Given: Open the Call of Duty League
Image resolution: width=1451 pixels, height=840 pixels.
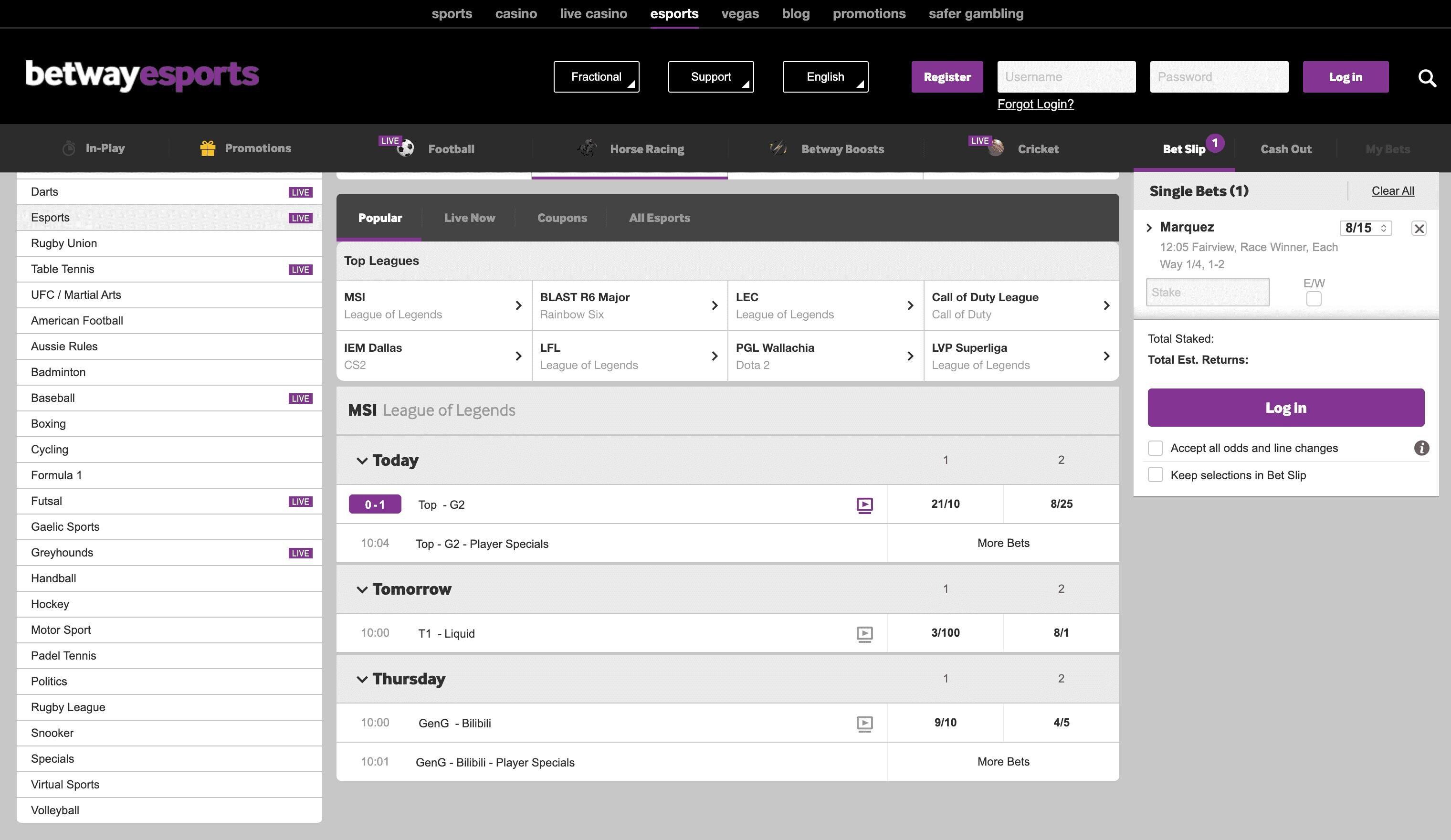Looking at the screenshot, I should tap(1021, 306).
